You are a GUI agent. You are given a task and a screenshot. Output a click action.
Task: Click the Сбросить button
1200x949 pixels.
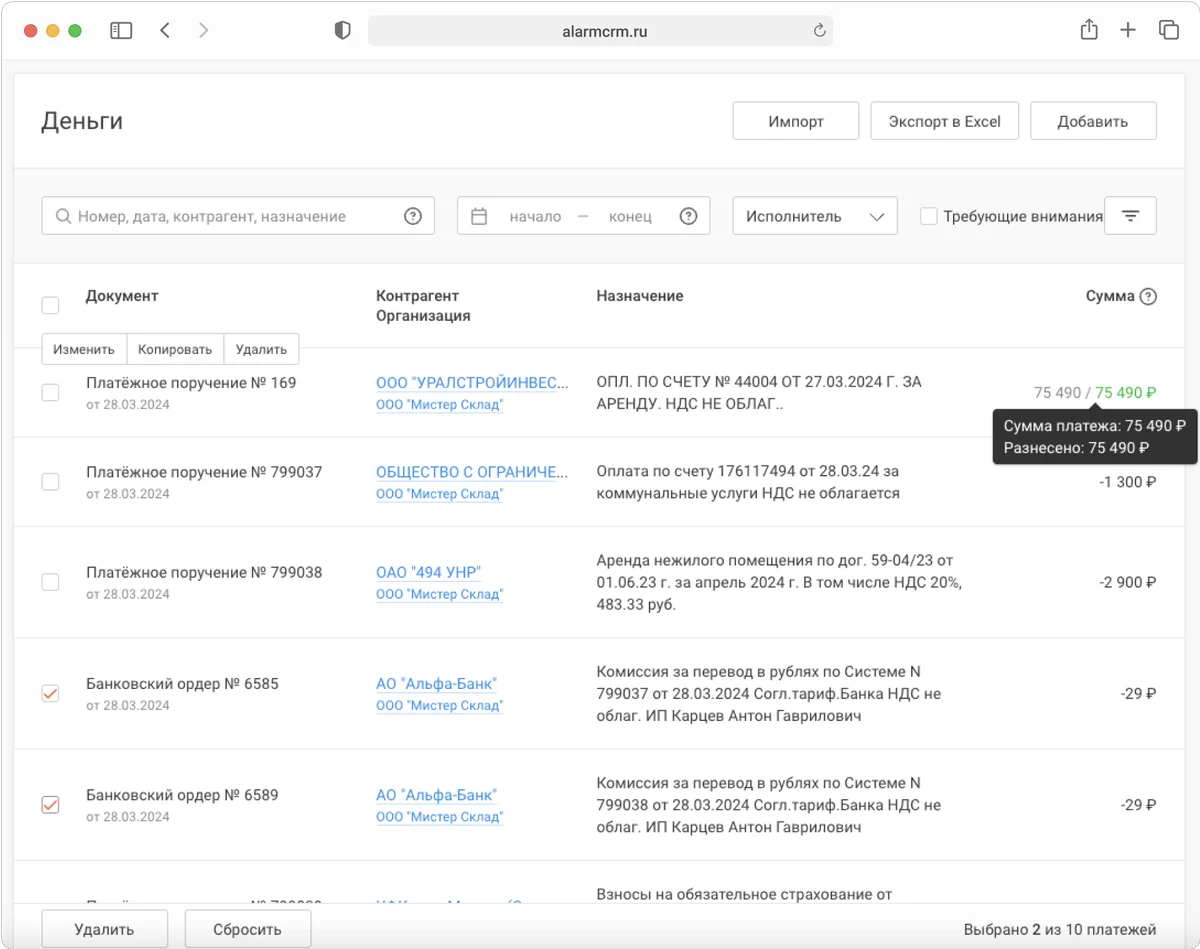[247, 929]
